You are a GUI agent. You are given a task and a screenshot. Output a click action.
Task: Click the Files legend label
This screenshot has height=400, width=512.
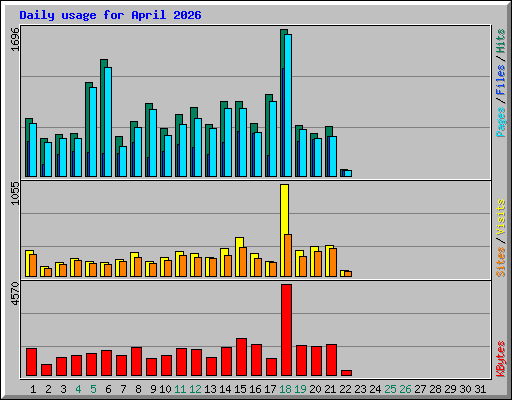click(x=501, y=80)
